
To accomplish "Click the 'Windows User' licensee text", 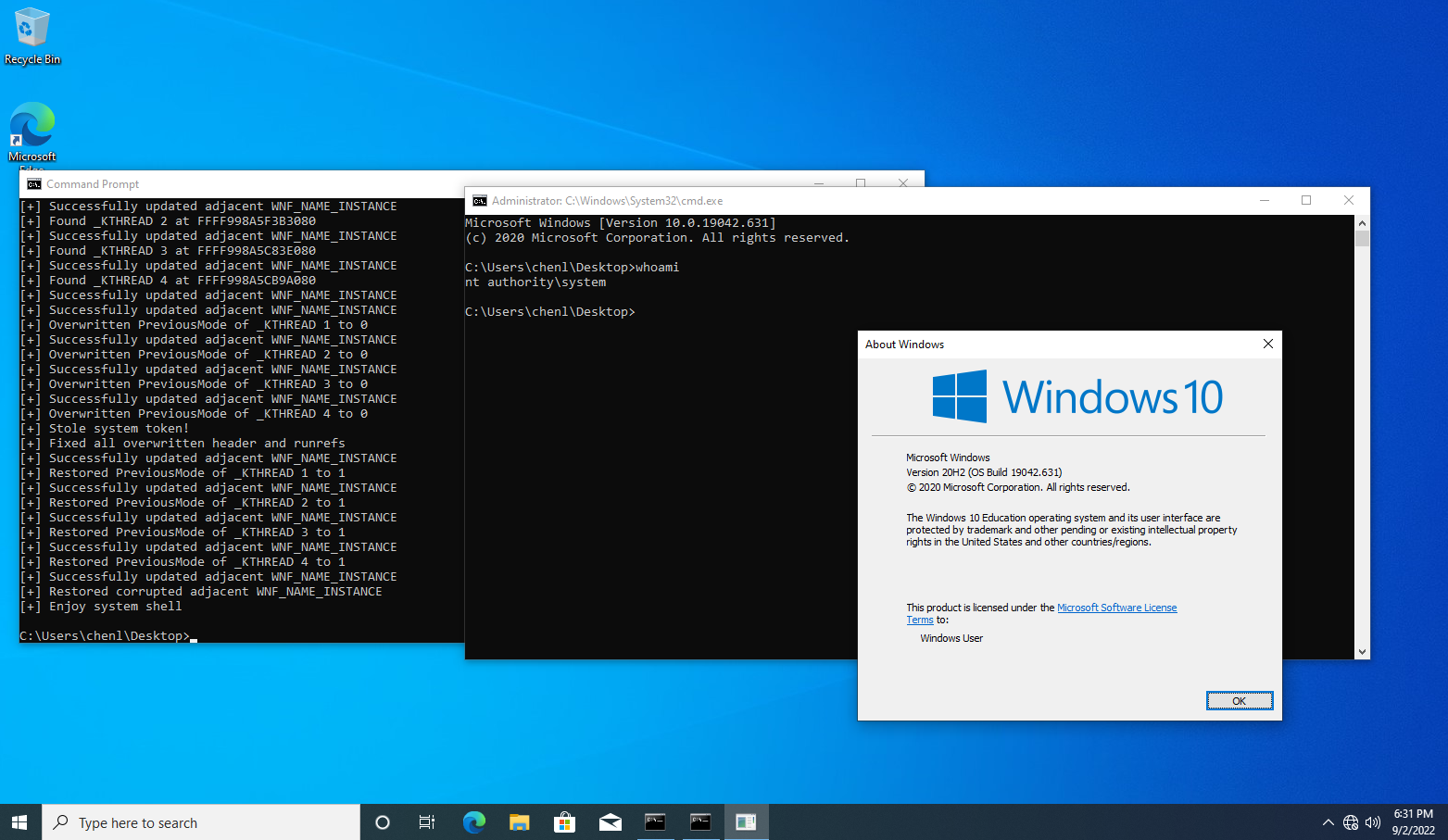I will 951,638.
